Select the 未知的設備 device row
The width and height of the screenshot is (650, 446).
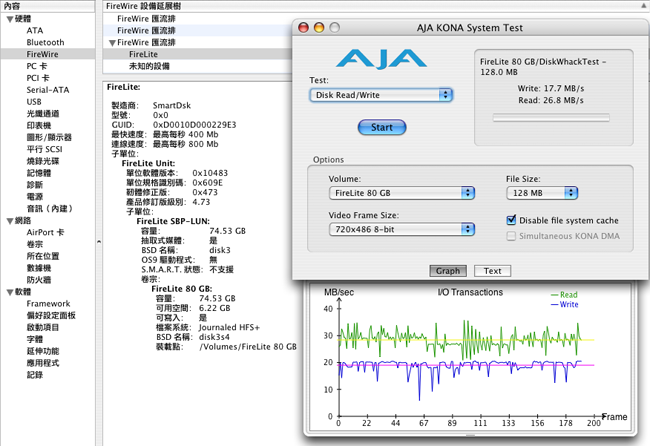[197, 66]
